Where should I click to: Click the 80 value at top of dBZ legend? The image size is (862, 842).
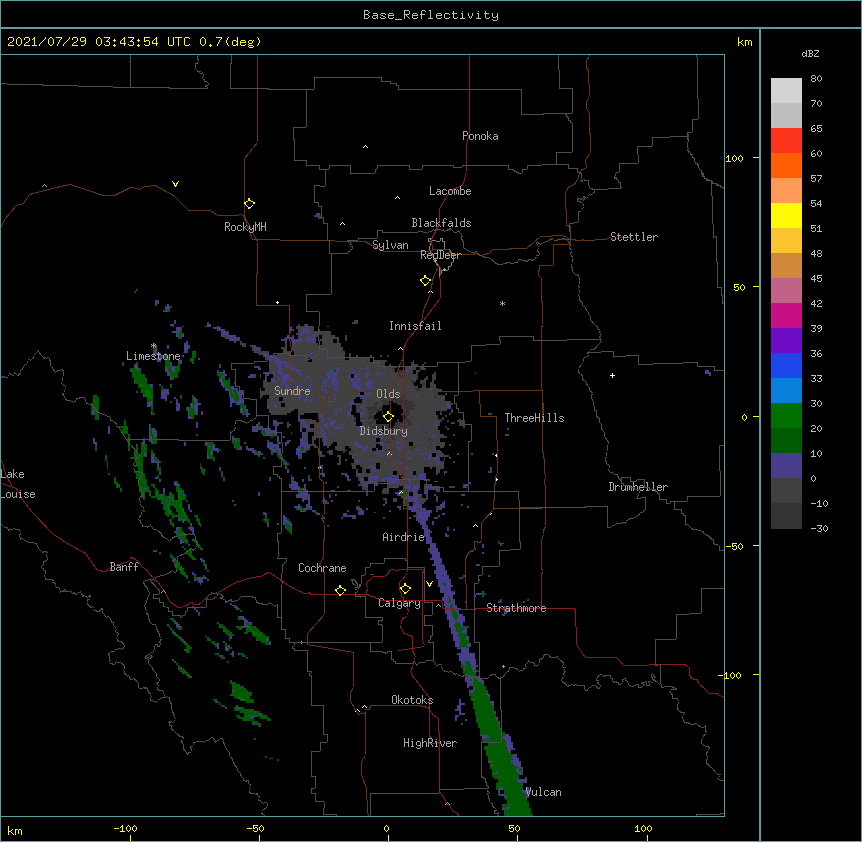pos(816,79)
